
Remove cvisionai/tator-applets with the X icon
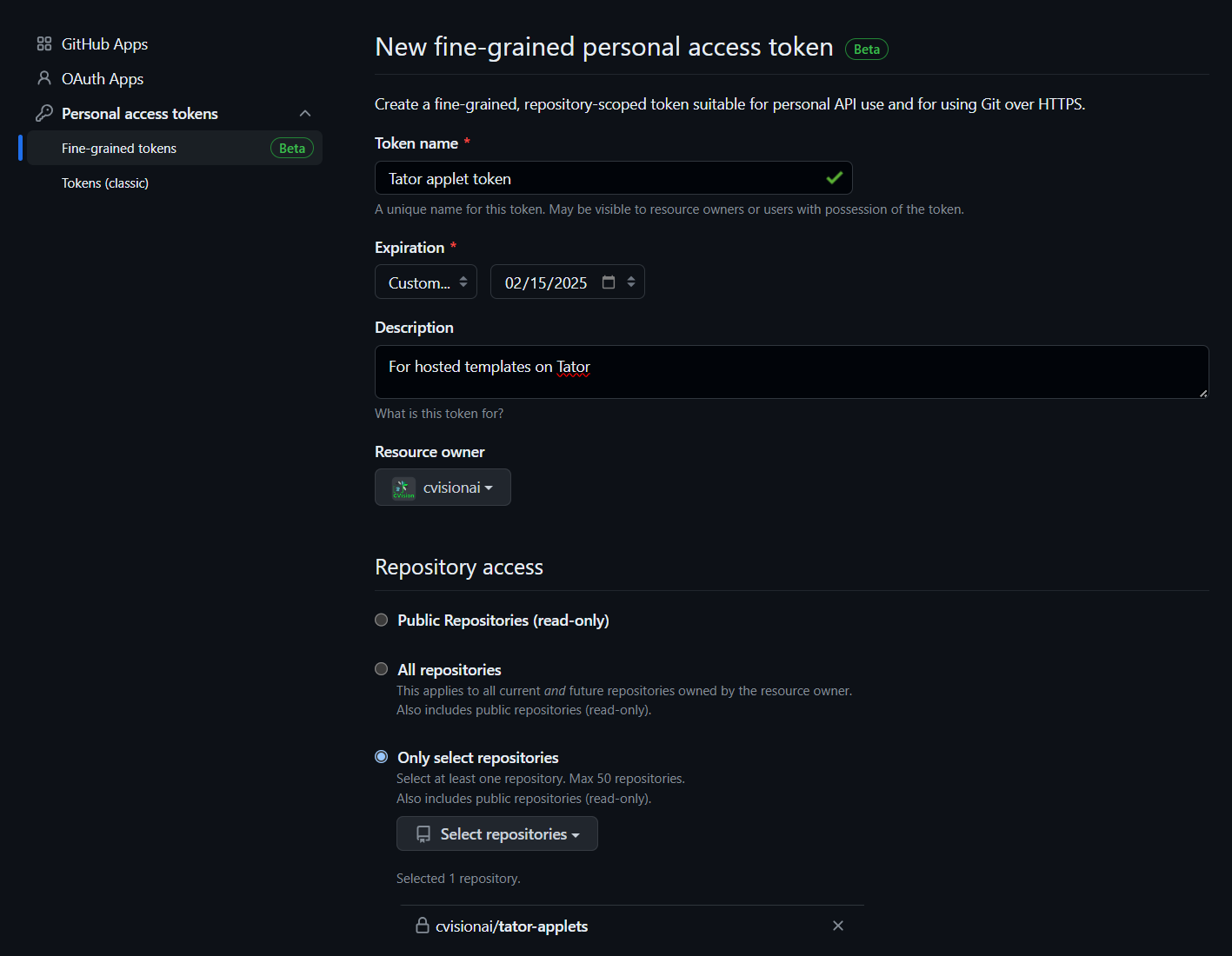[x=838, y=926]
